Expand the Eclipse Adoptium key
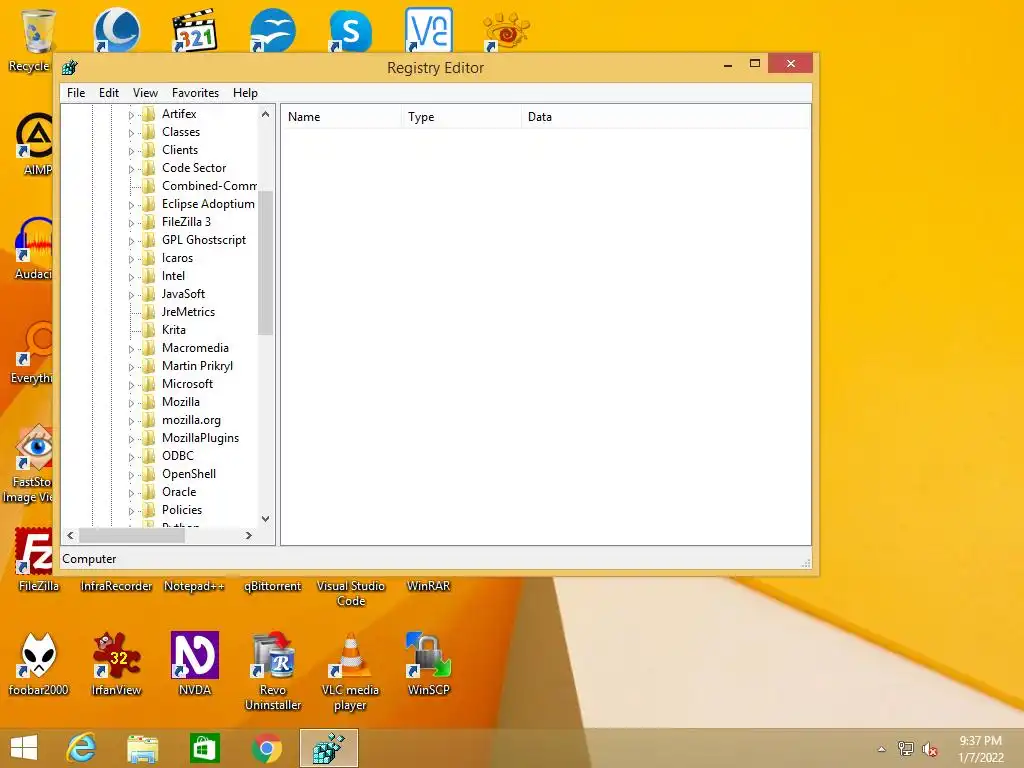Screen dimensions: 1024x768 [131, 205]
